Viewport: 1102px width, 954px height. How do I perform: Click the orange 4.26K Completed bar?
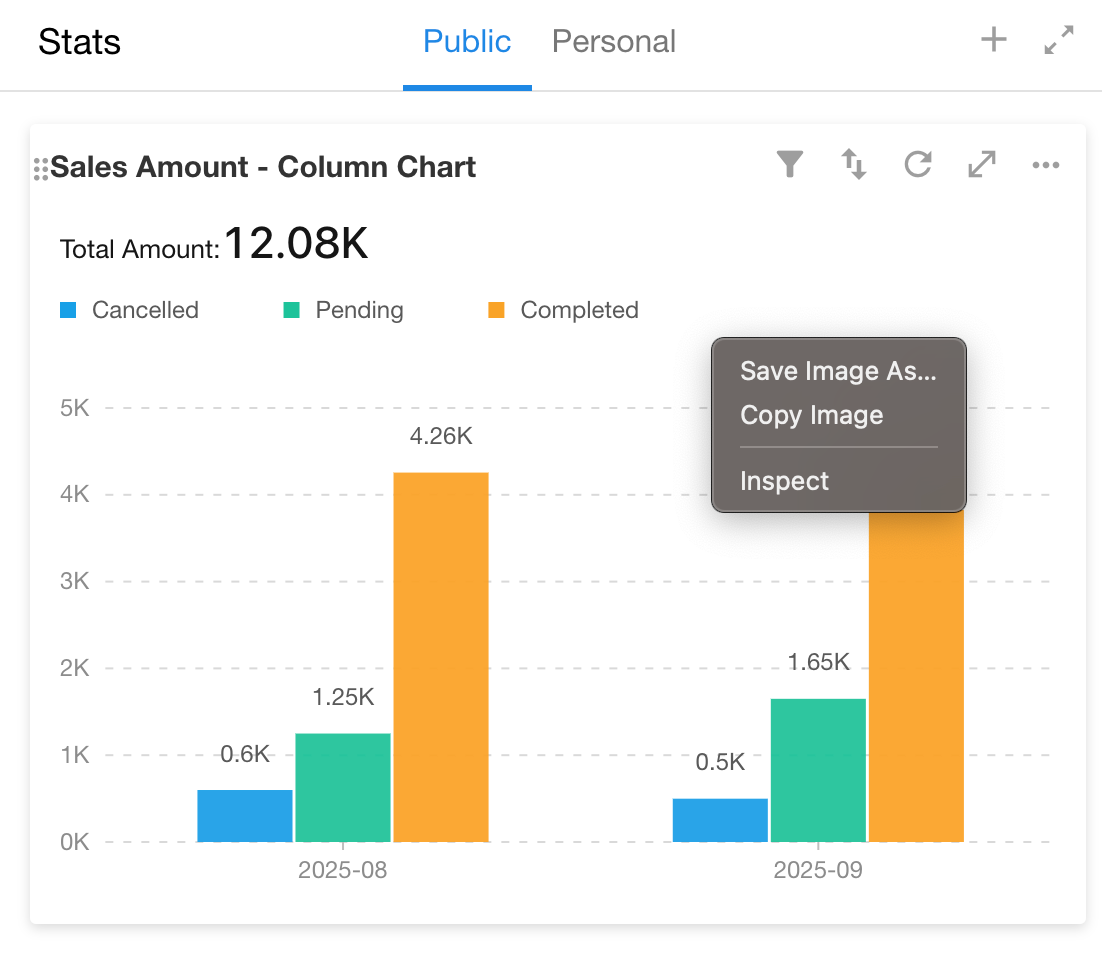(x=441, y=656)
